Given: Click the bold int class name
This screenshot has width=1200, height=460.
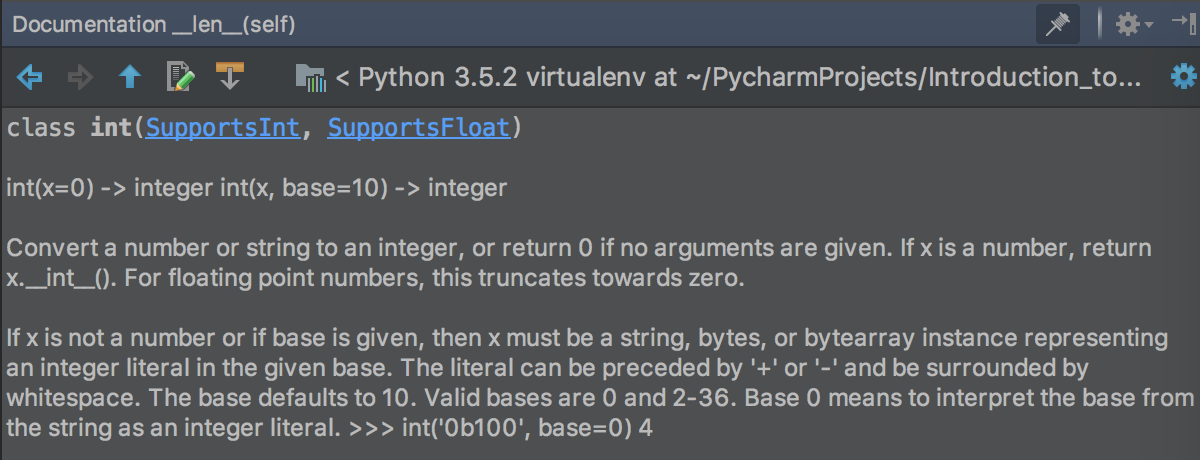Looking at the screenshot, I should 111,128.
